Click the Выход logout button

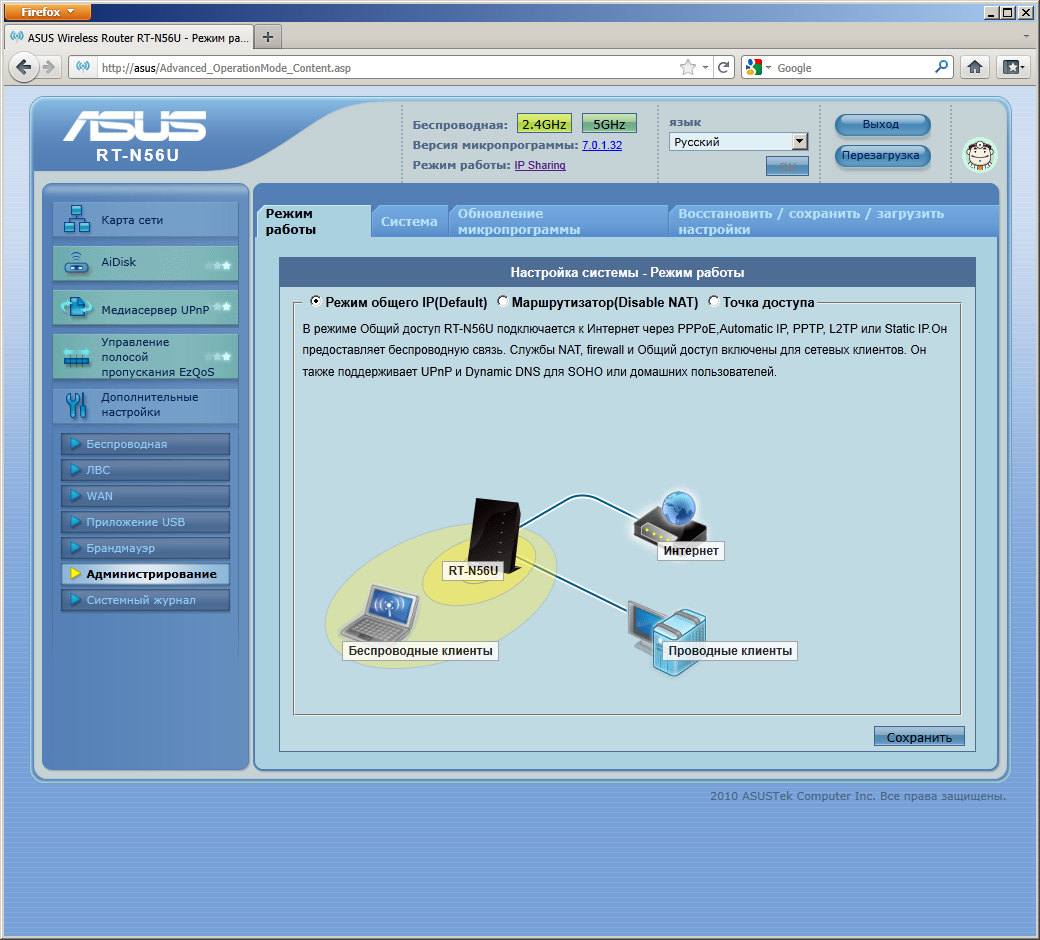(882, 125)
